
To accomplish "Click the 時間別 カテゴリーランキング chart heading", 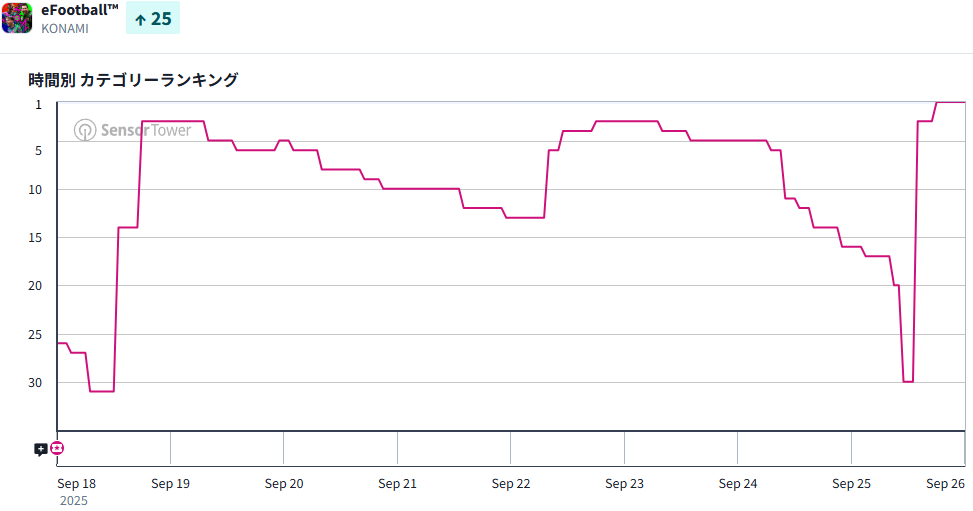I will pos(133,80).
